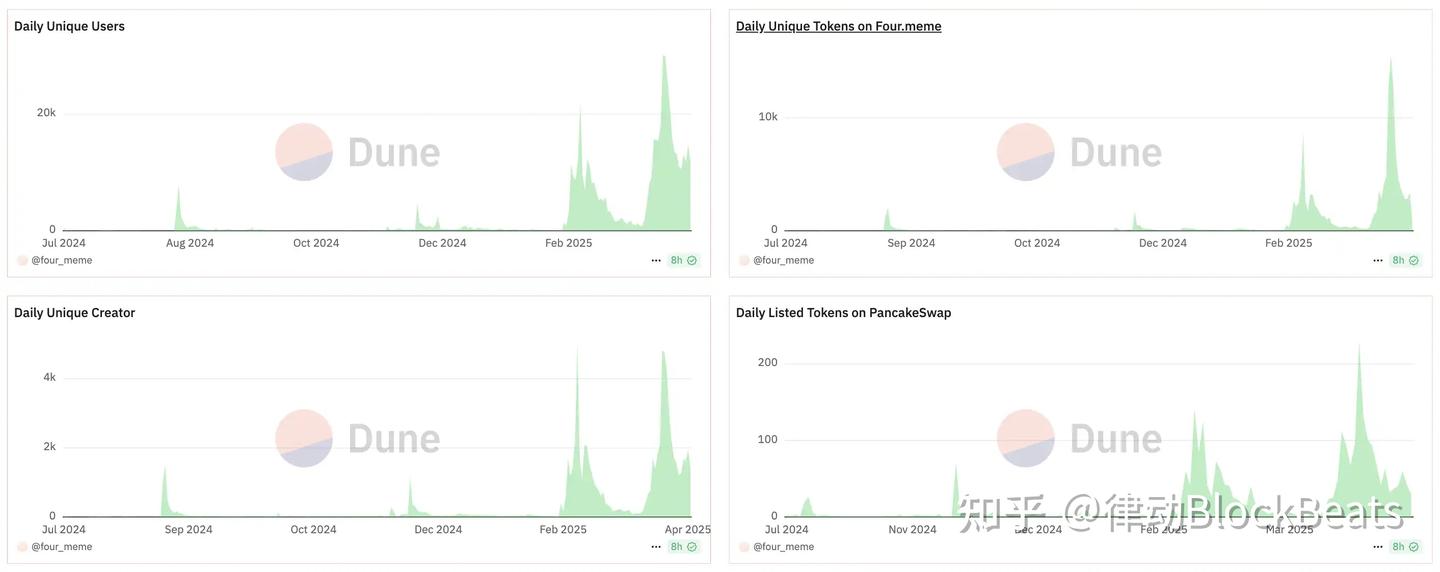Open the Daily Unique Tokens on Four.meme title link
Viewport: 1440px width, 572px height.
click(838, 26)
